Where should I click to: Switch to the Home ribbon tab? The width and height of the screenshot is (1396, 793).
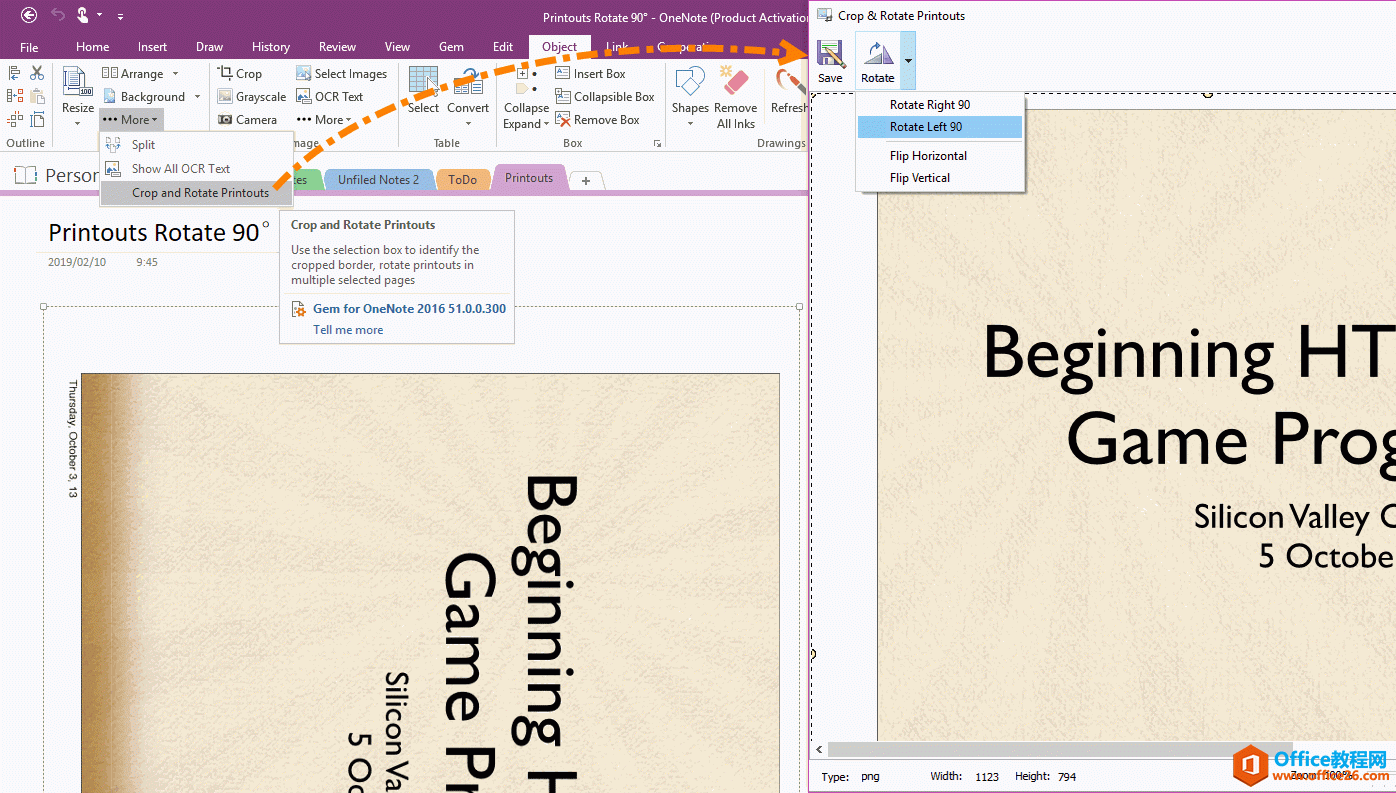92,47
